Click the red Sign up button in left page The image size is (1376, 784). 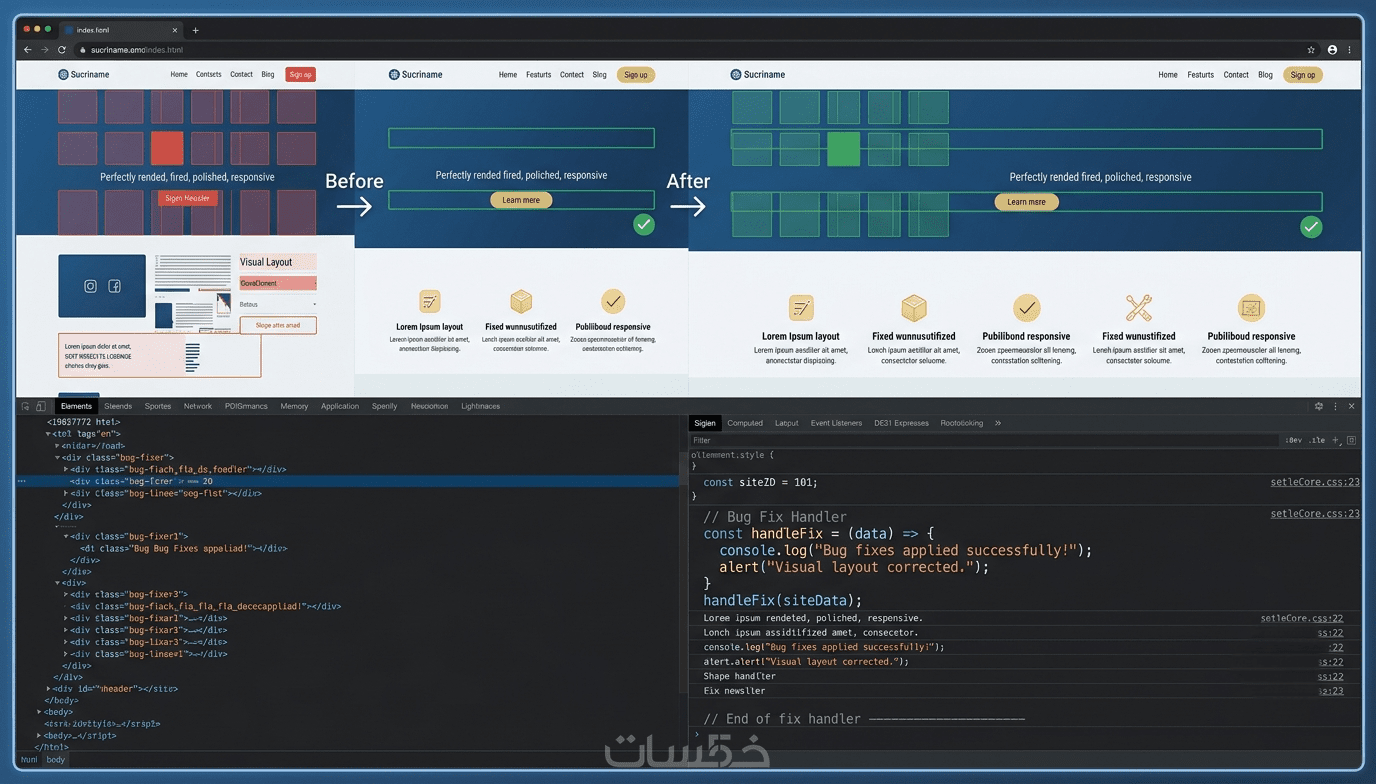[x=300, y=74]
